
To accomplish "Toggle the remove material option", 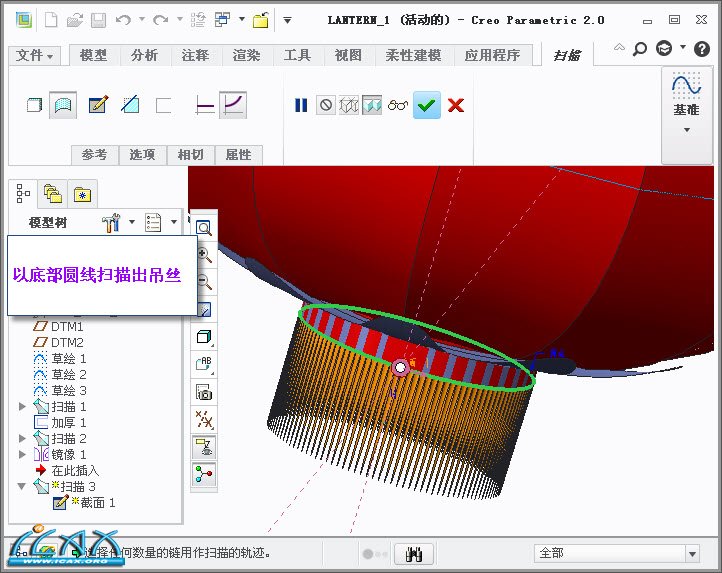I will coord(130,104).
